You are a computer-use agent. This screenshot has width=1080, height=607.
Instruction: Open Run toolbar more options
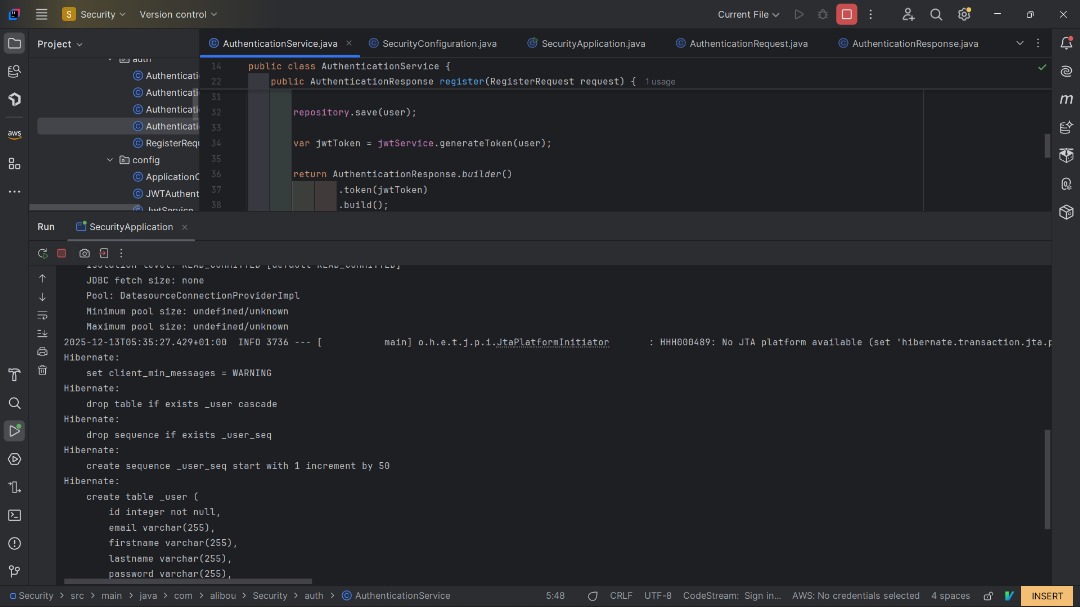click(x=121, y=254)
